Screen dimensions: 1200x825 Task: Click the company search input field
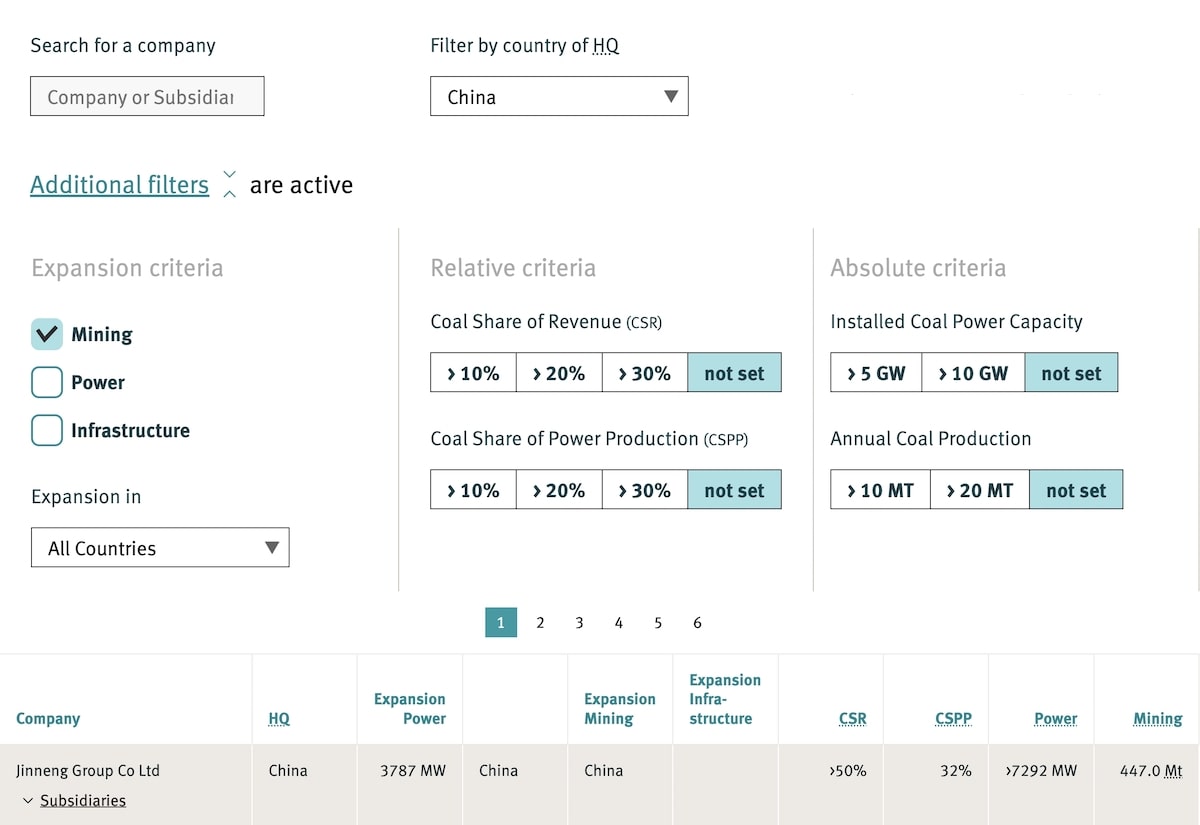pos(147,97)
